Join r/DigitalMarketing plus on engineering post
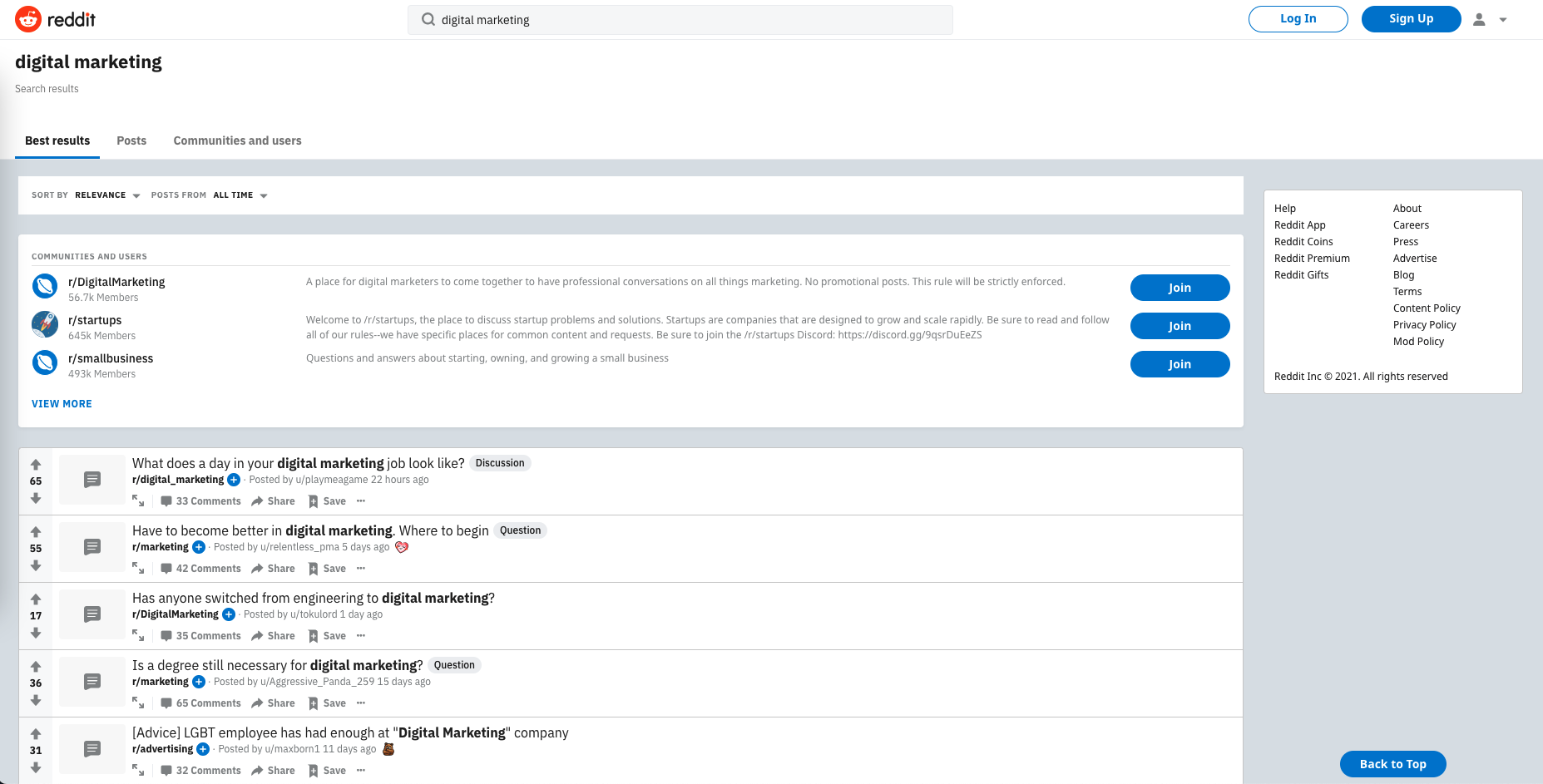This screenshot has width=1543, height=784. [x=229, y=614]
